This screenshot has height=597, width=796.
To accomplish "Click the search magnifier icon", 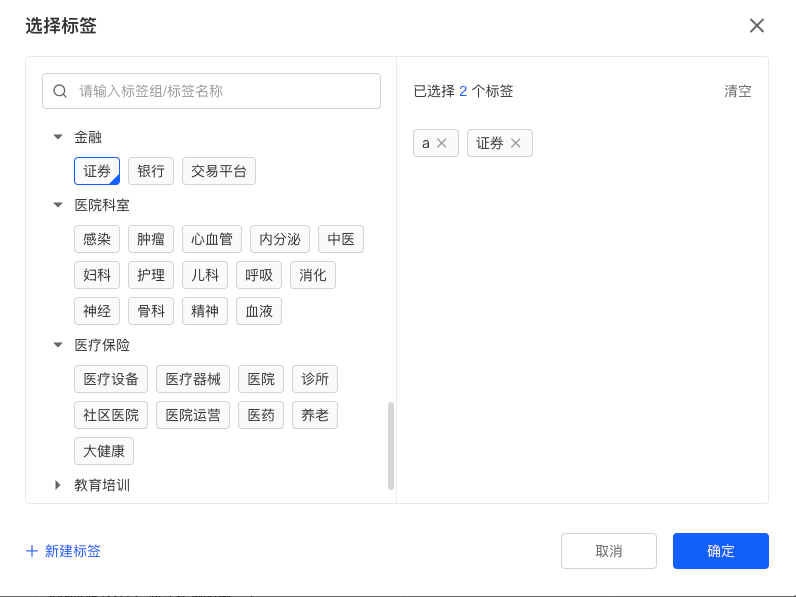I will pos(60,91).
